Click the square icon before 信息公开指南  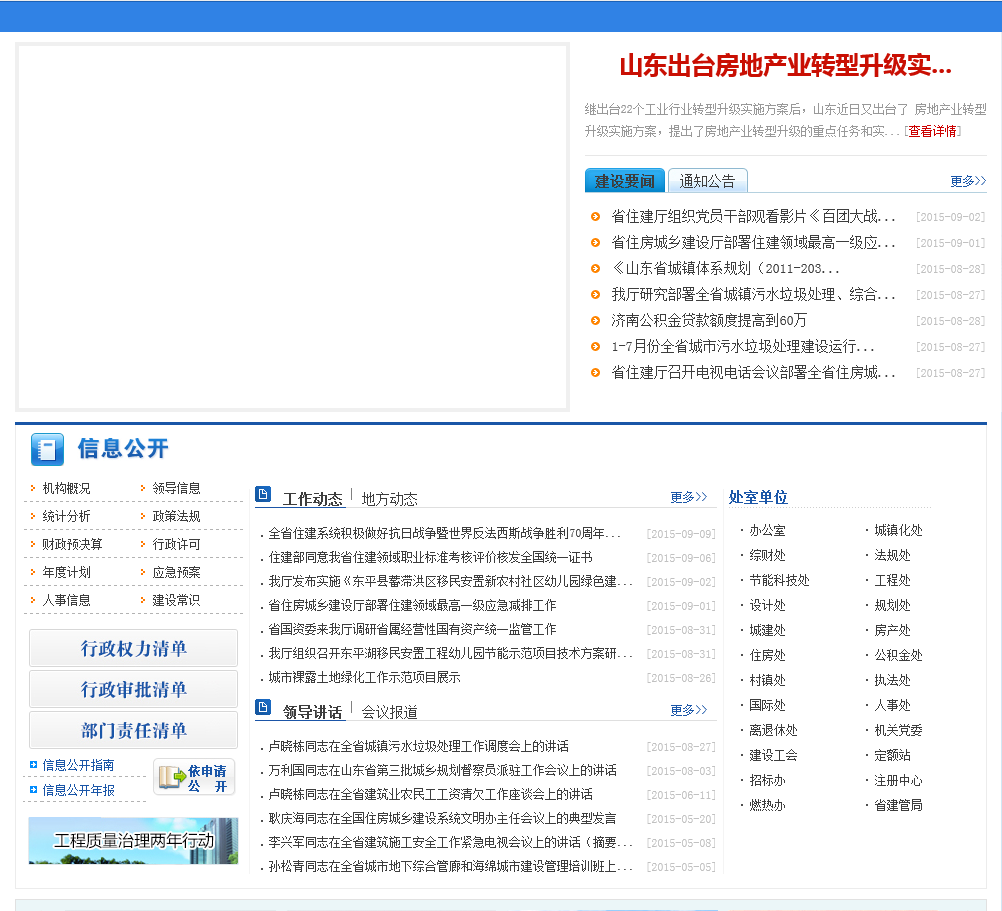coord(33,765)
